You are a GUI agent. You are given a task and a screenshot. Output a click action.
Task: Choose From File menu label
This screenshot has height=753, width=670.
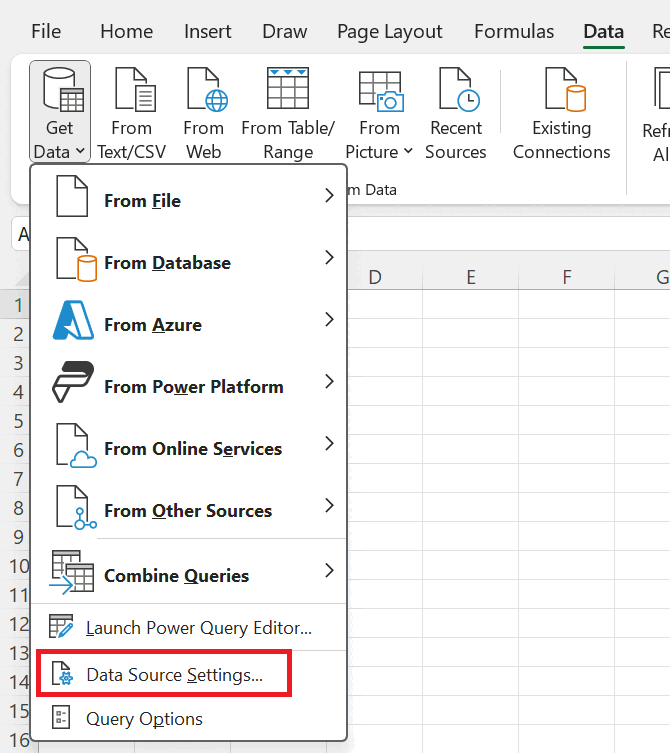(143, 201)
